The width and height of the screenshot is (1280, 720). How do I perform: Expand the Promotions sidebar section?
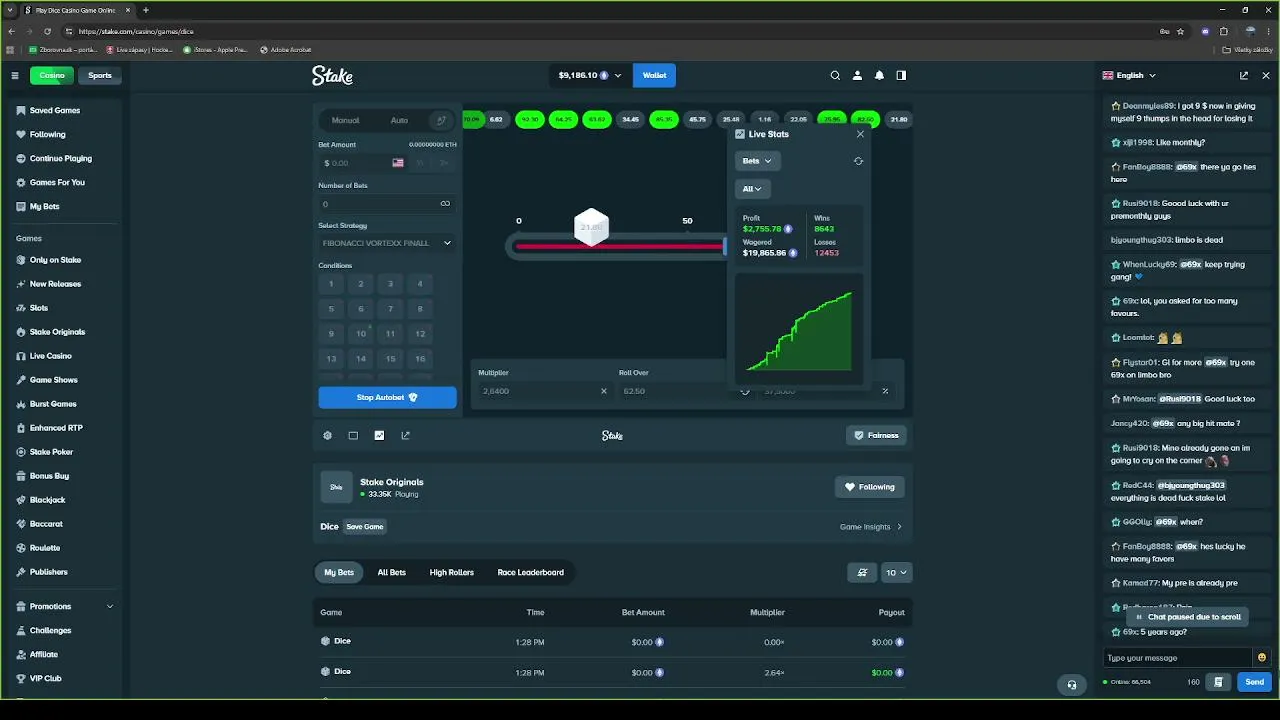point(65,606)
